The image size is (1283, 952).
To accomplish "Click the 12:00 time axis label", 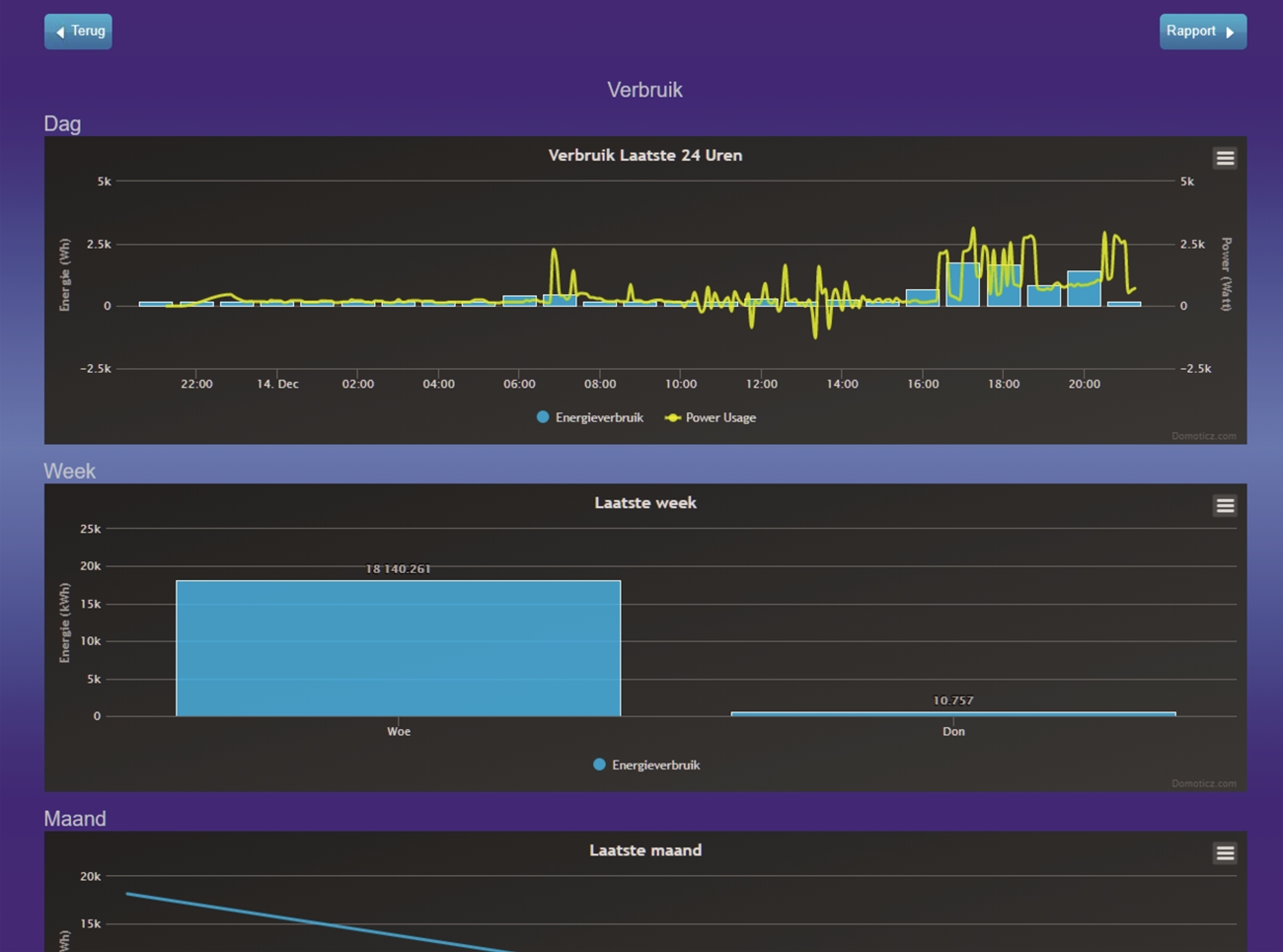I will [x=762, y=384].
